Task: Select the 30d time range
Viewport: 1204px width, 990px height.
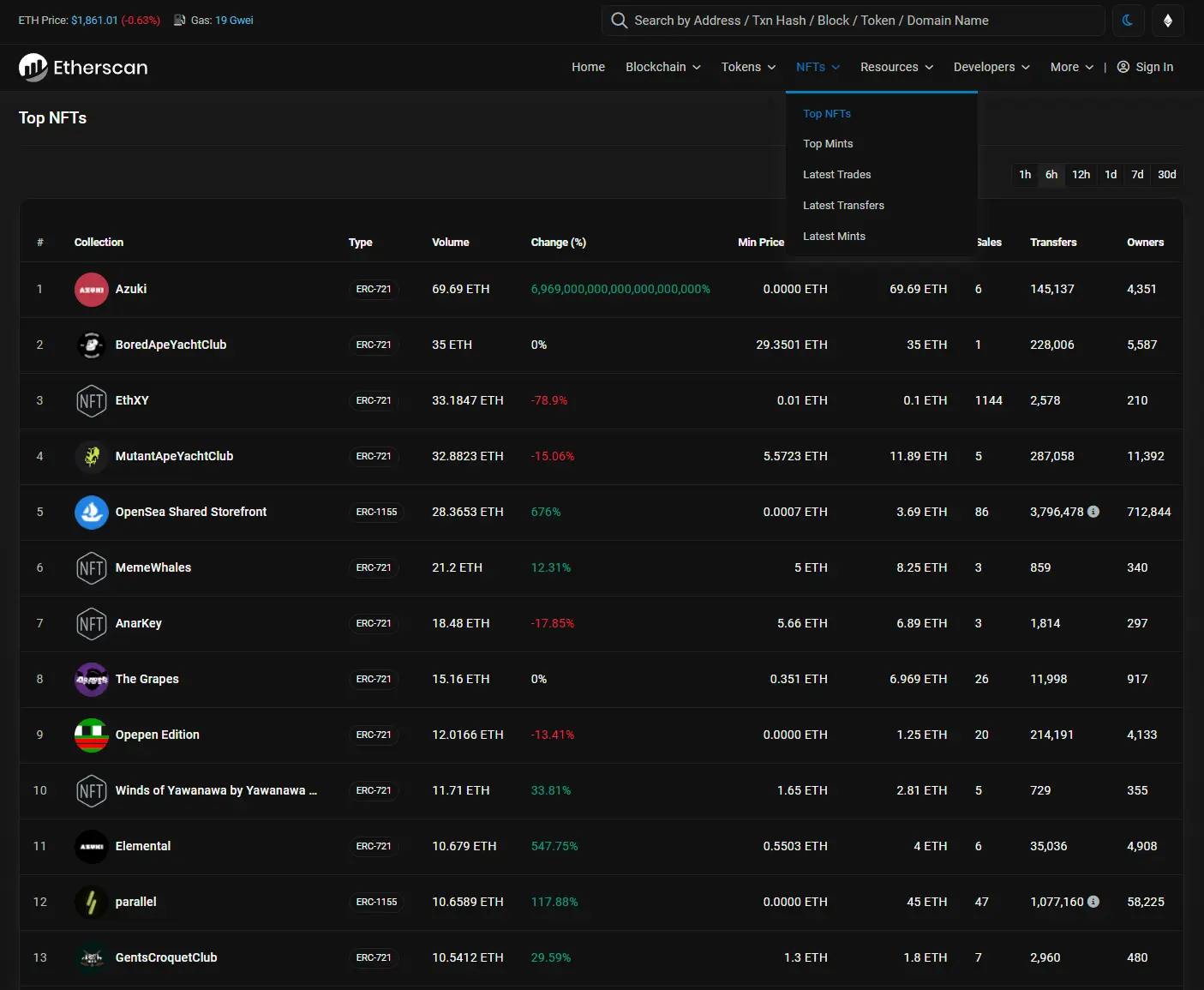Action: click(x=1167, y=175)
